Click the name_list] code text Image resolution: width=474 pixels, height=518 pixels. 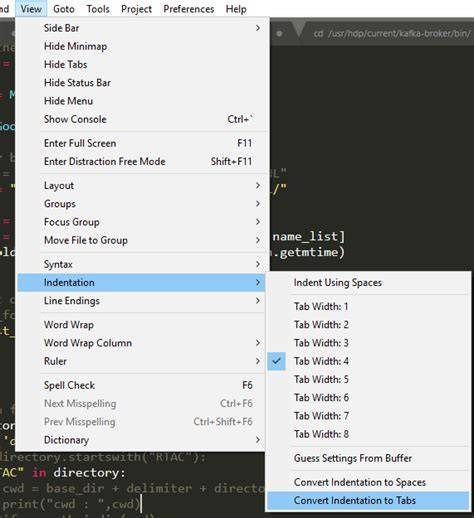[x=309, y=236]
